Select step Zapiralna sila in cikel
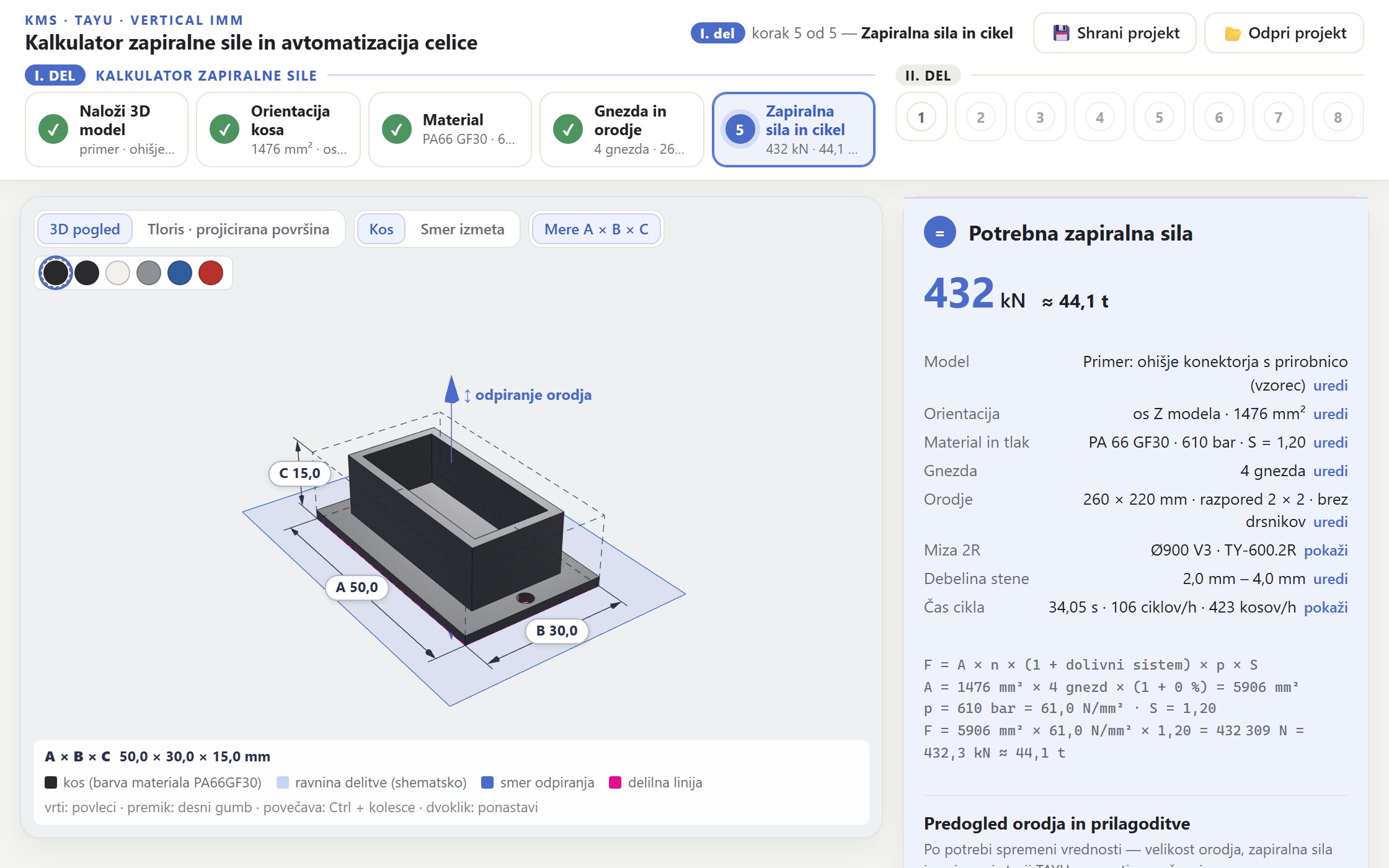This screenshot has height=868, width=1389. (x=794, y=130)
